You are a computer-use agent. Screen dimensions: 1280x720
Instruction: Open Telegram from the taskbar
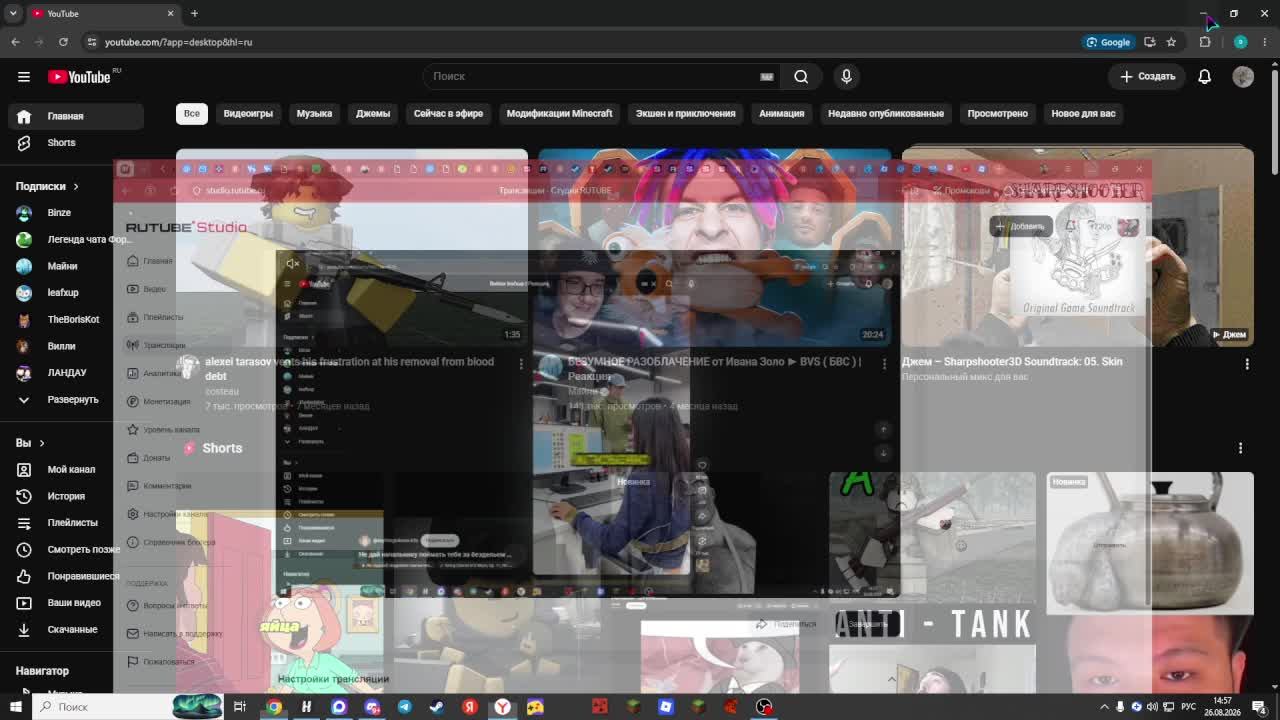[404, 707]
